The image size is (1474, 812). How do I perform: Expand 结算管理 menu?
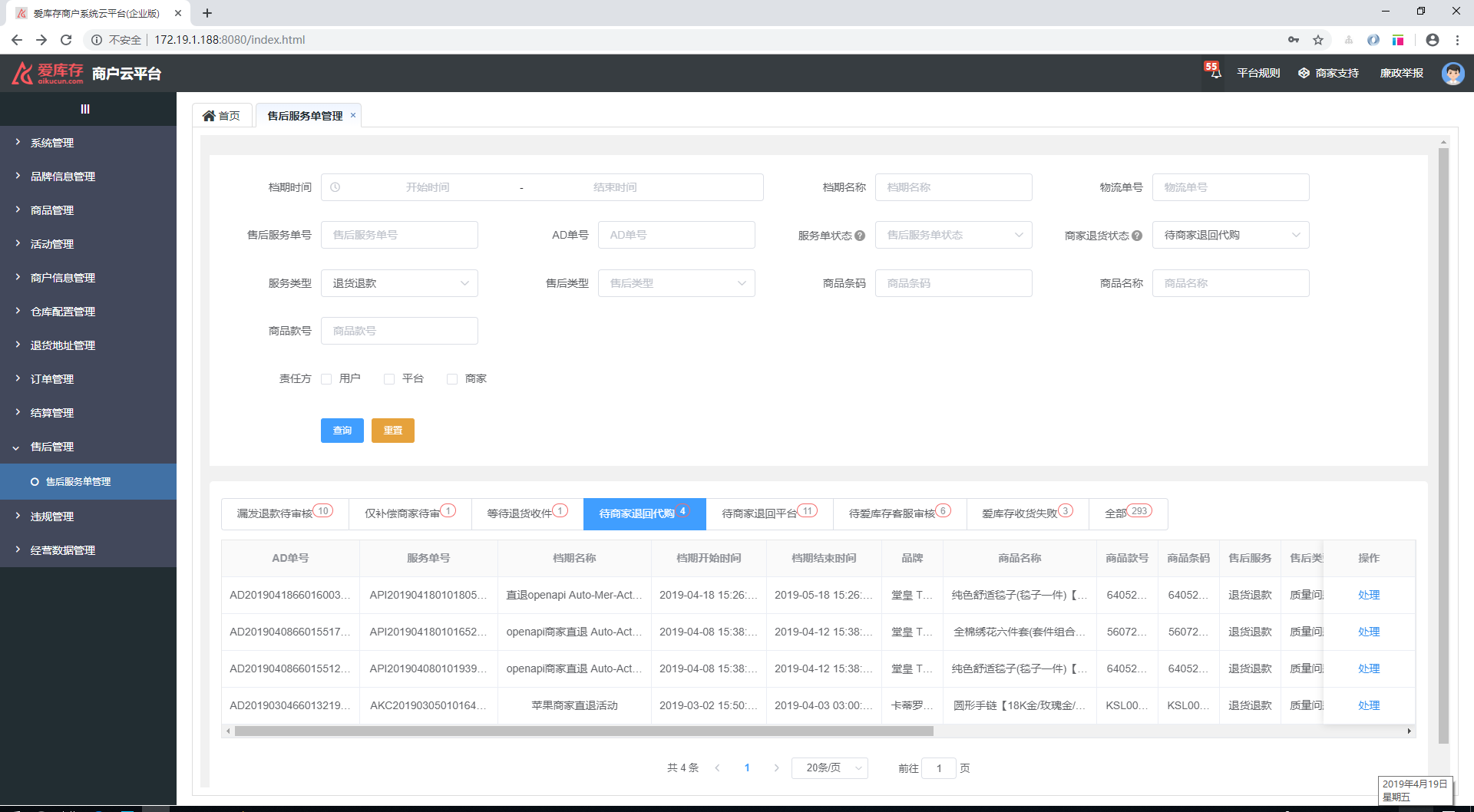tap(88, 413)
